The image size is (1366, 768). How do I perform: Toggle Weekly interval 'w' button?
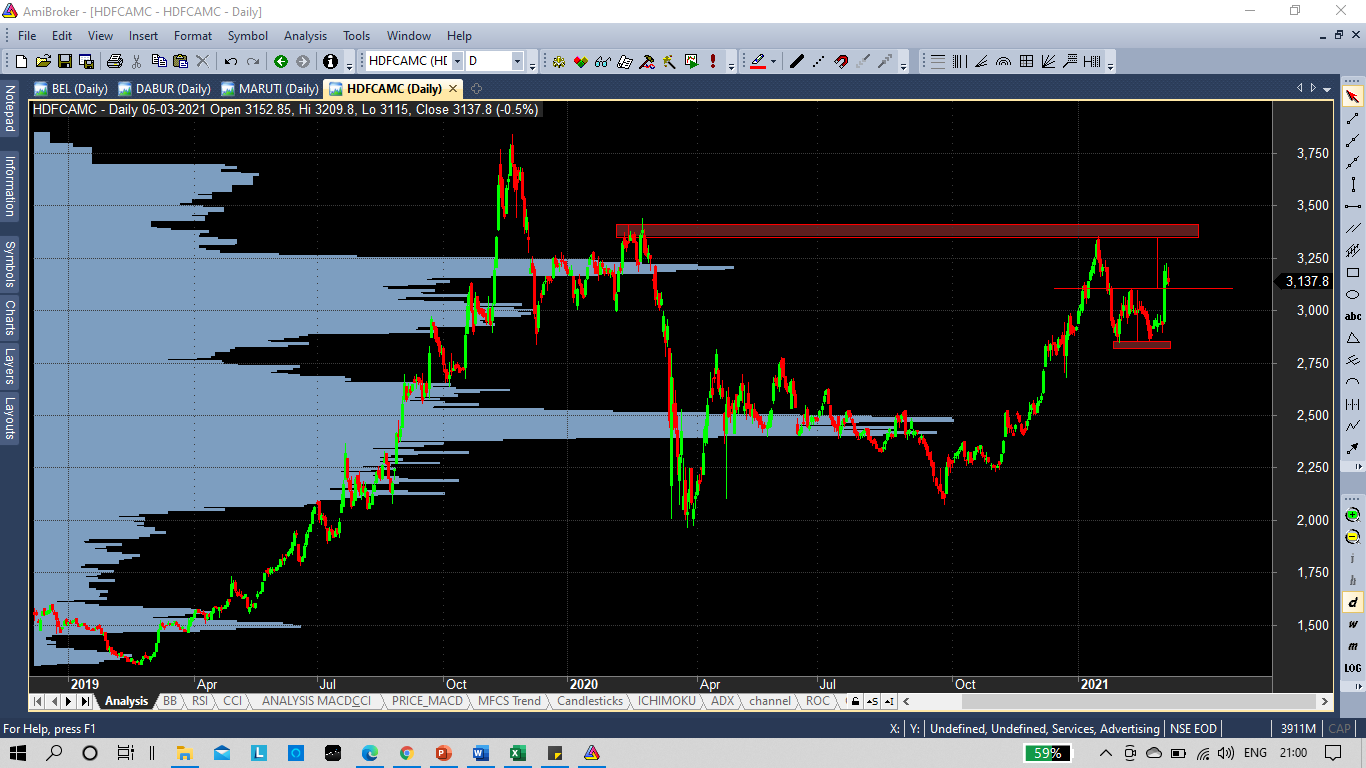click(1352, 624)
